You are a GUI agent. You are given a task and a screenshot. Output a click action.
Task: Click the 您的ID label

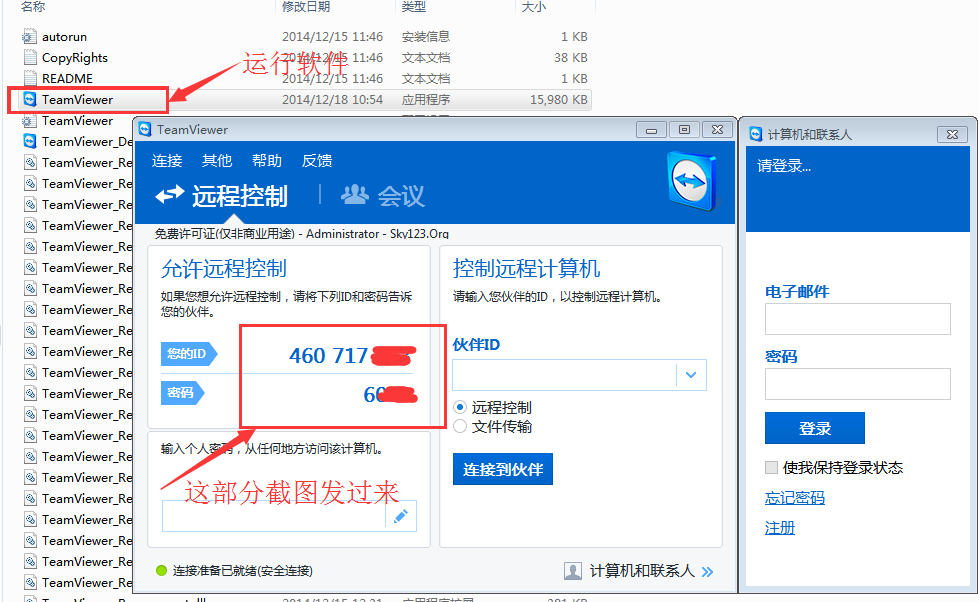click(x=189, y=353)
